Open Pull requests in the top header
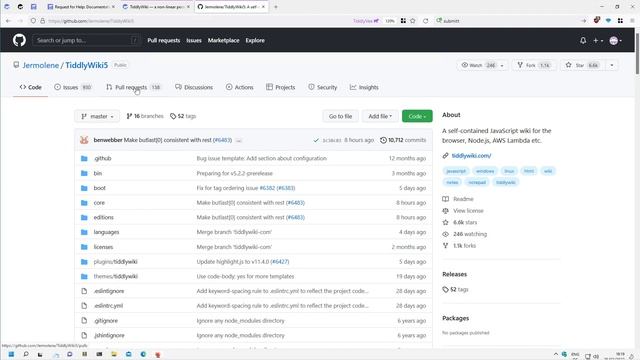Screen dimensions: 640x360 point(163,40)
